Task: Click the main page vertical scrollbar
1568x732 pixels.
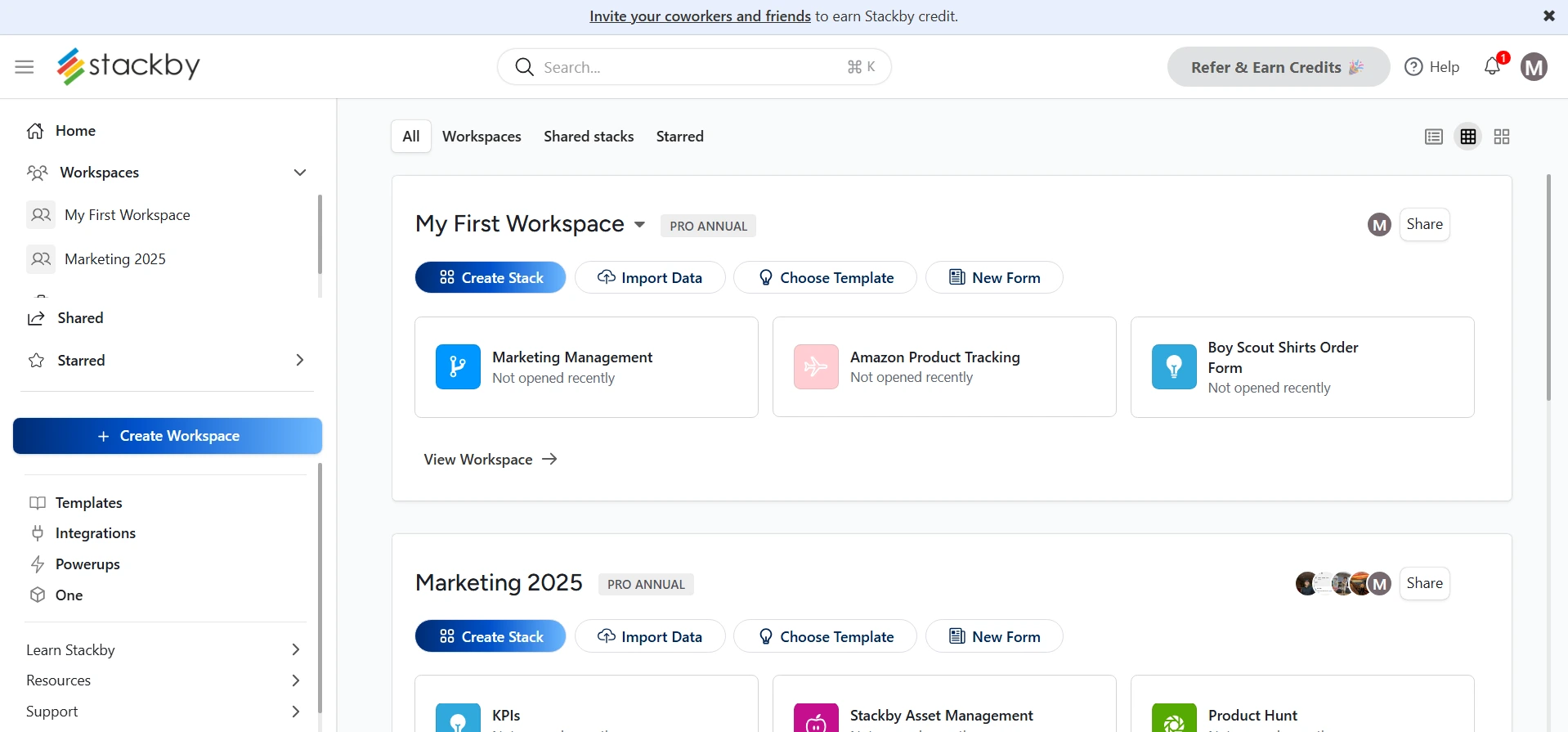Action: pos(1548,287)
